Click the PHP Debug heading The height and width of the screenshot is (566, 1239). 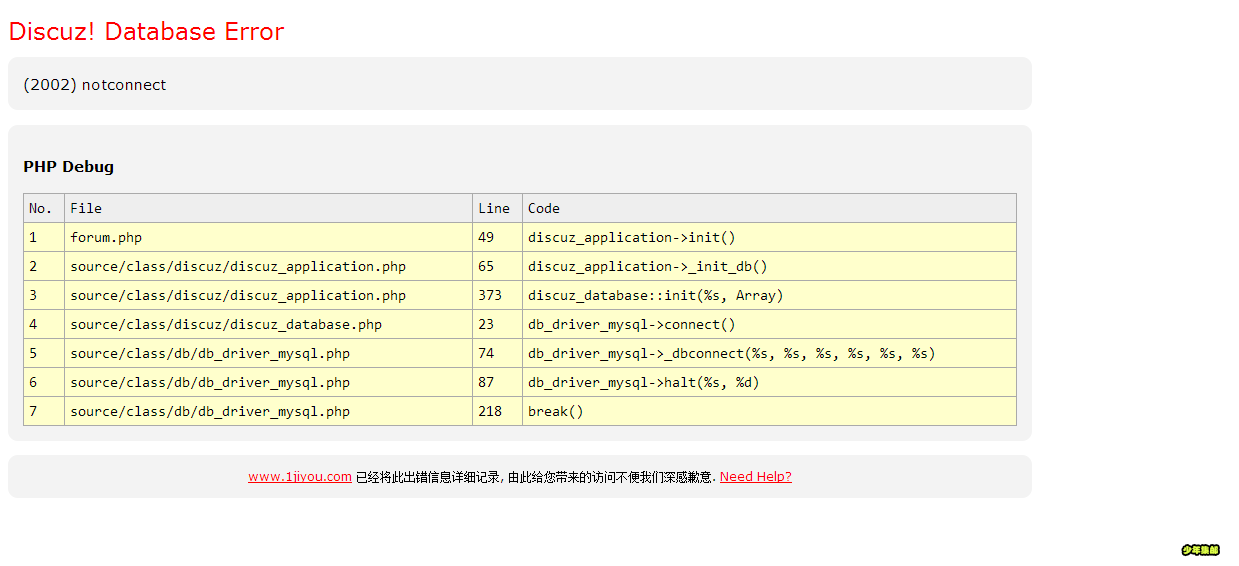point(69,167)
